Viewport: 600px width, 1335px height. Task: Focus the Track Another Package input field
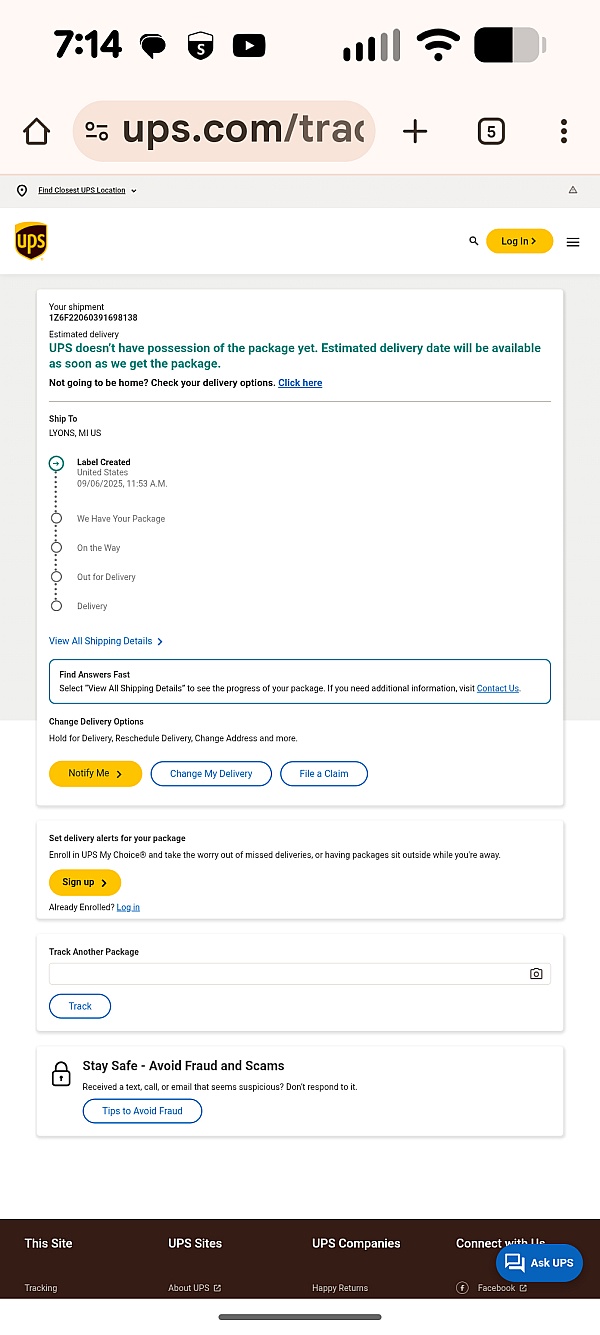(x=300, y=974)
